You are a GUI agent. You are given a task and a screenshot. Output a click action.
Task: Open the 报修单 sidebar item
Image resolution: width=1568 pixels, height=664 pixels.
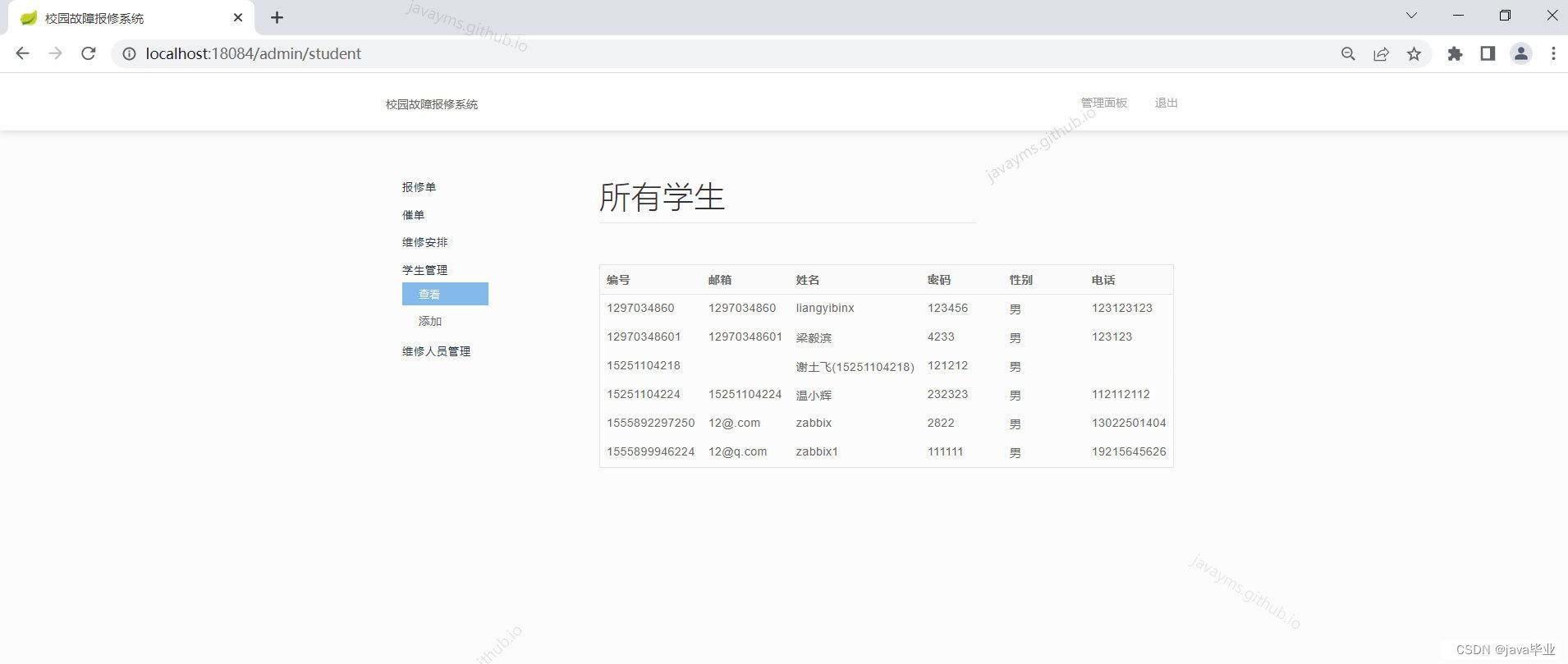click(x=419, y=187)
